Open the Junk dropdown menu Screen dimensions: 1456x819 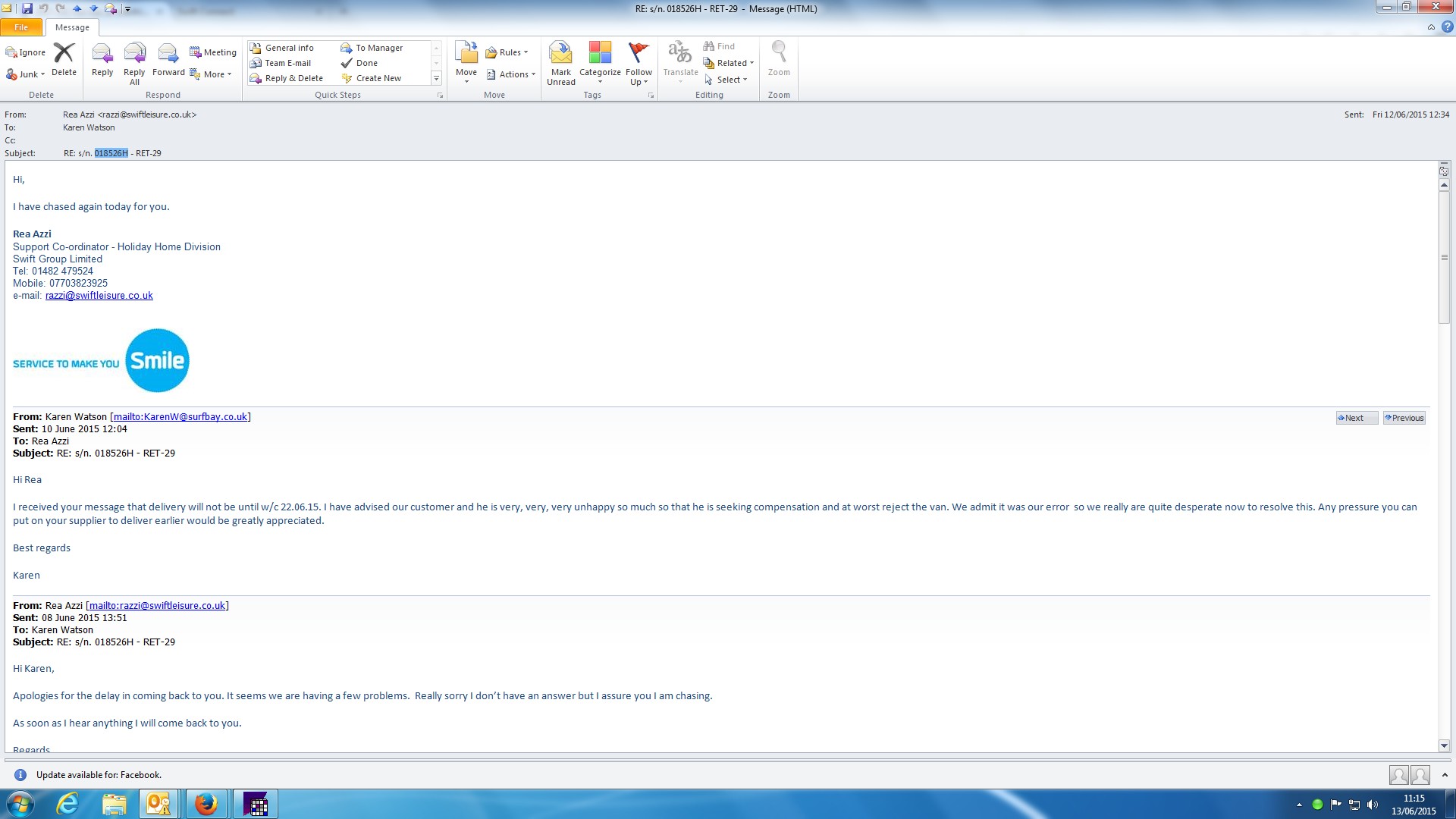point(26,74)
